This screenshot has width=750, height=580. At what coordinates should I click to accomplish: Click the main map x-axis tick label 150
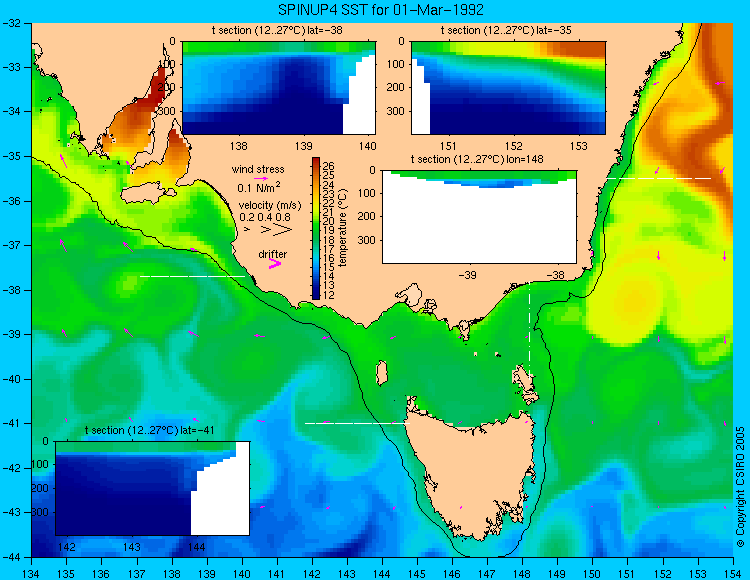tap(592, 573)
